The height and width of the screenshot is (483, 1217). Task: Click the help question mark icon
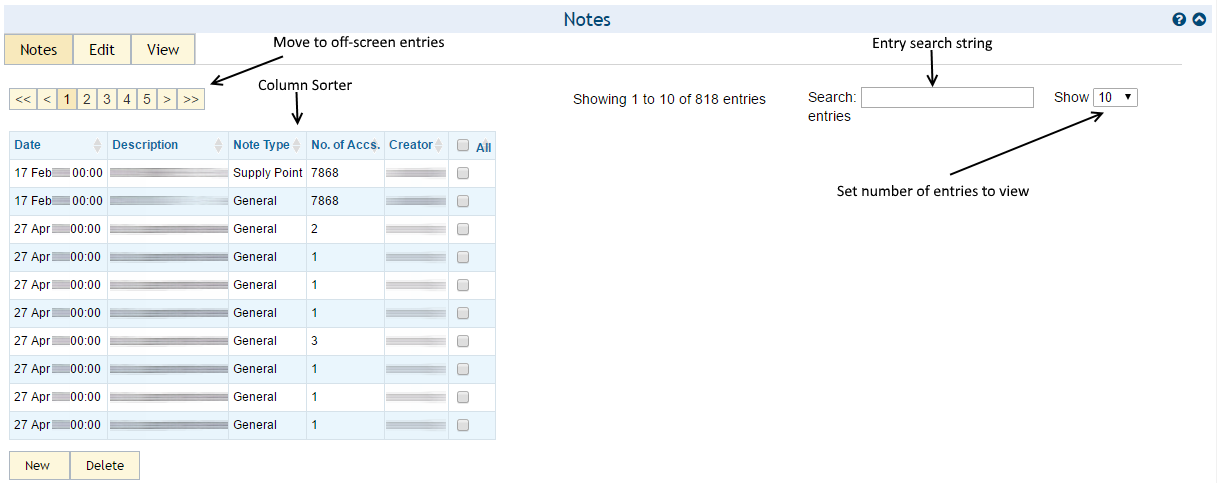pyautogui.click(x=1179, y=19)
